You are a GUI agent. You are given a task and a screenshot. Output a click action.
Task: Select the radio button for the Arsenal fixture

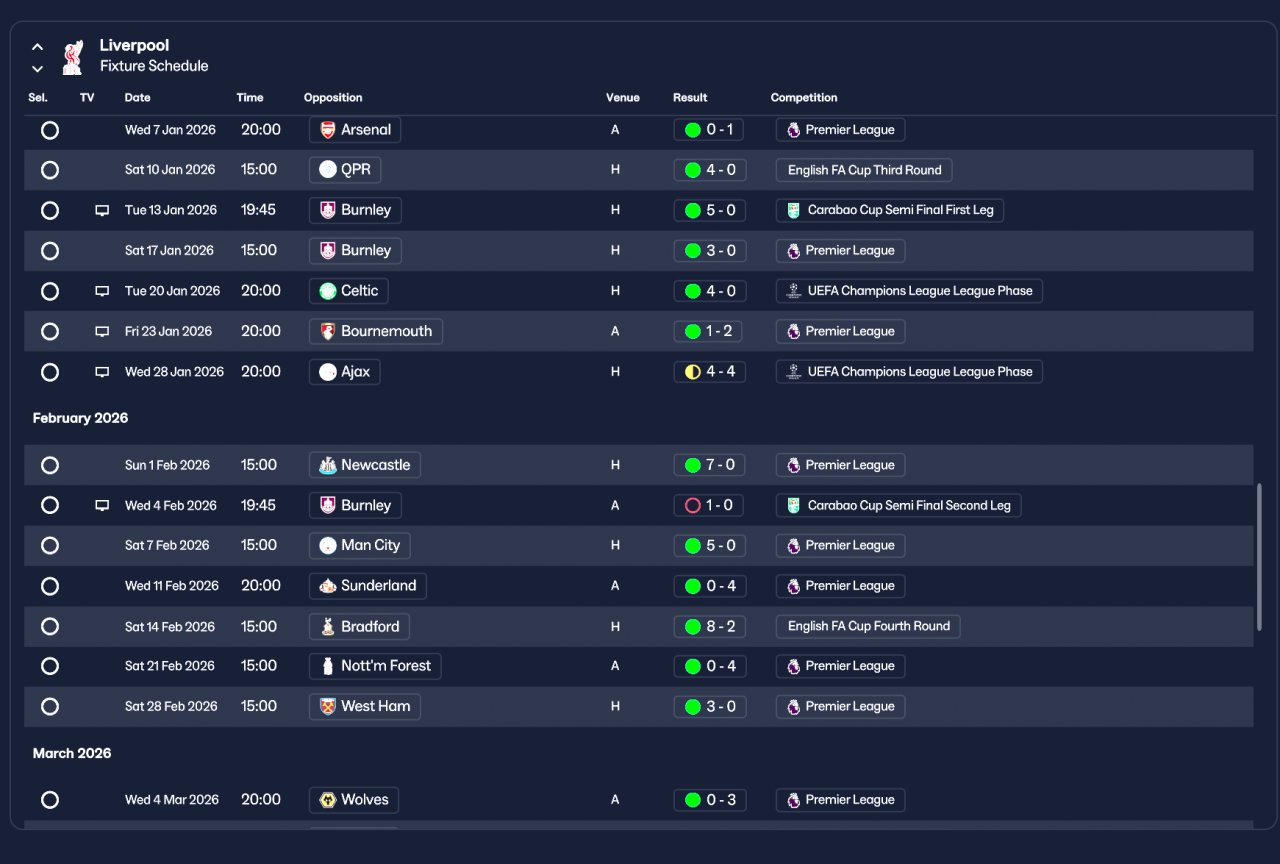(x=50, y=130)
